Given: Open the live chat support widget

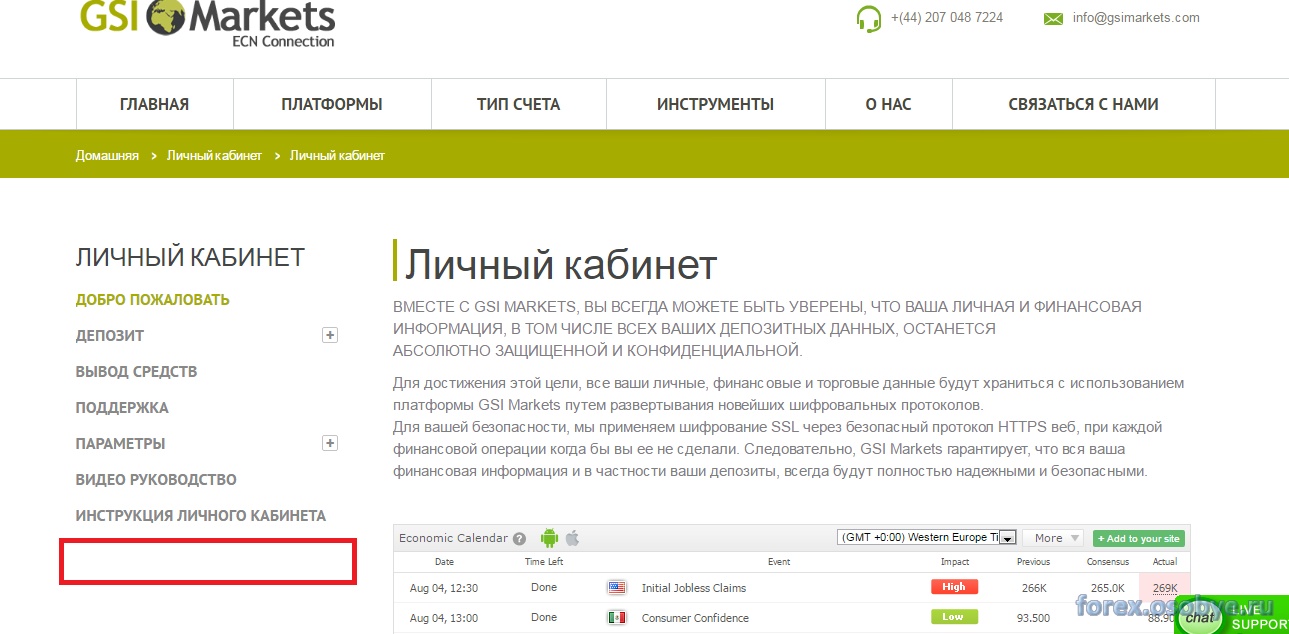Looking at the screenshot, I should pyautogui.click(x=1232, y=616).
